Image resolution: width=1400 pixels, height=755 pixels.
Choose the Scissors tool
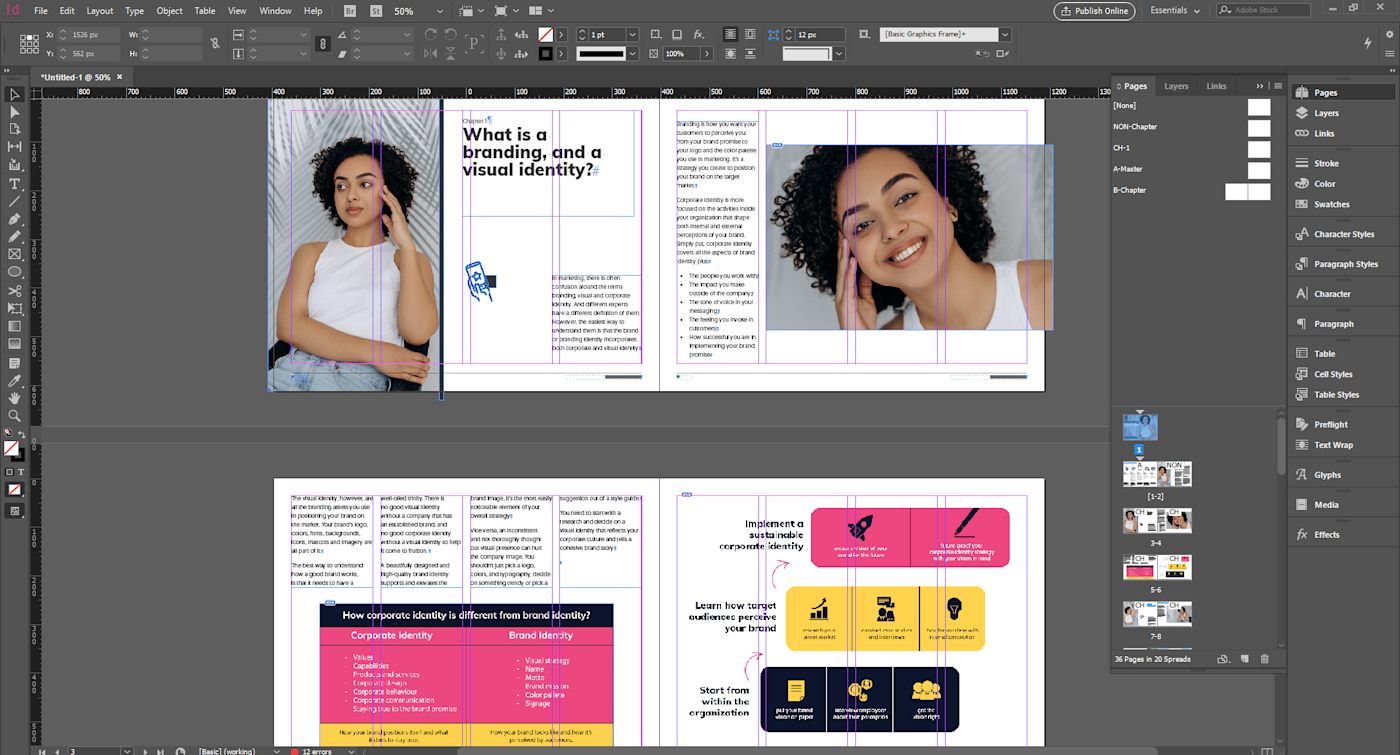tap(14, 291)
